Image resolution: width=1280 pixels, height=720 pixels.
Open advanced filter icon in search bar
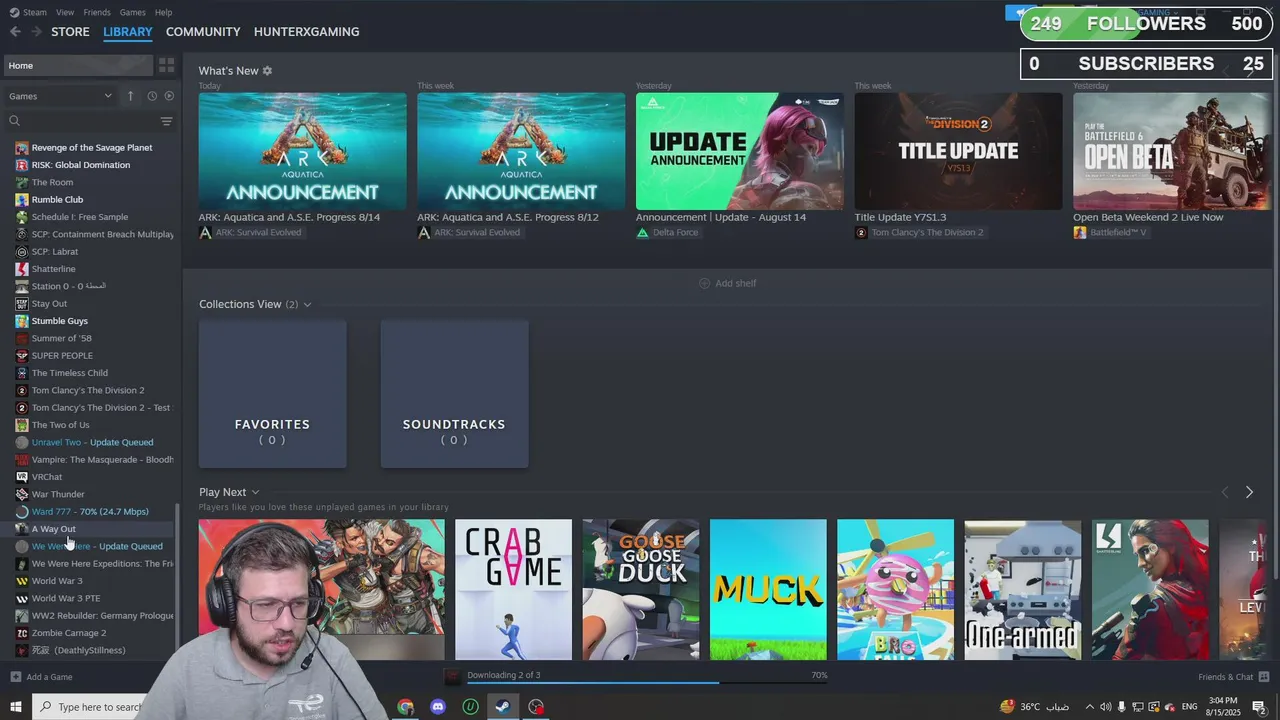coord(166,121)
